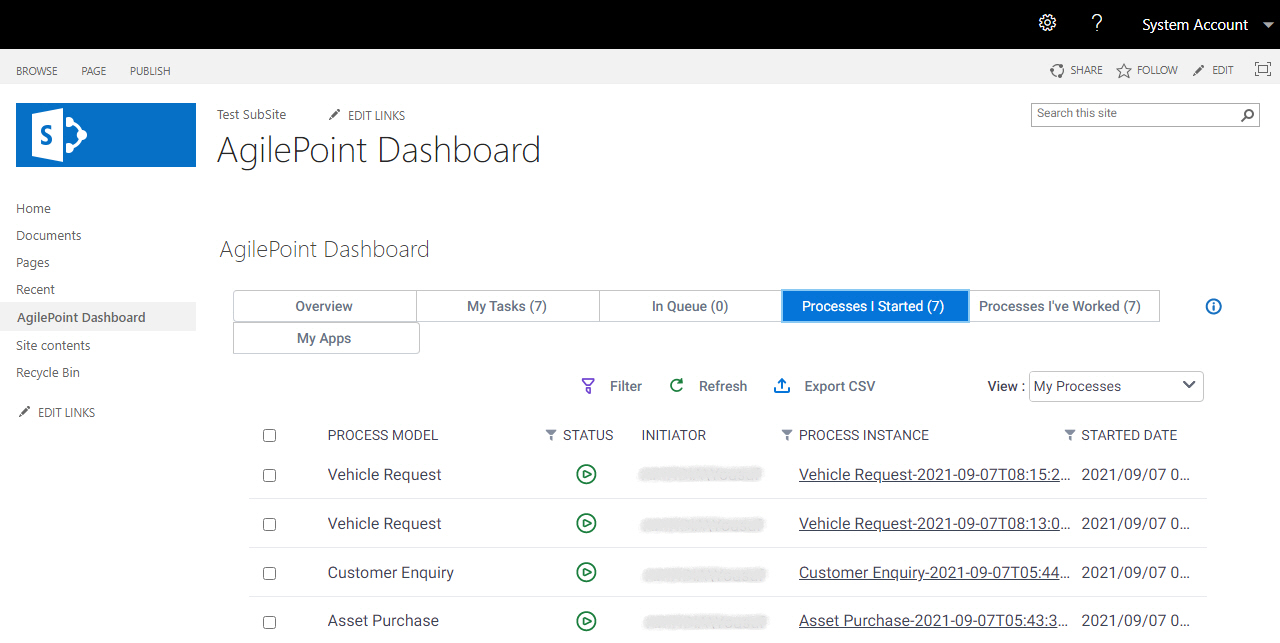1280x643 pixels.
Task: Click the Export CSV button label
Action: click(840, 386)
